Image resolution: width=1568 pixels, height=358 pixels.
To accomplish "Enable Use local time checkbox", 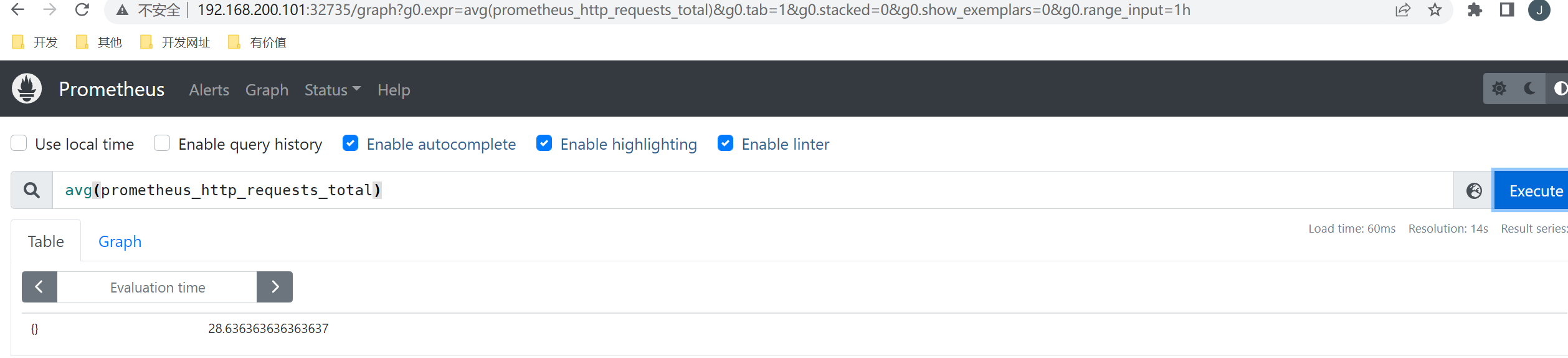I will (19, 143).
